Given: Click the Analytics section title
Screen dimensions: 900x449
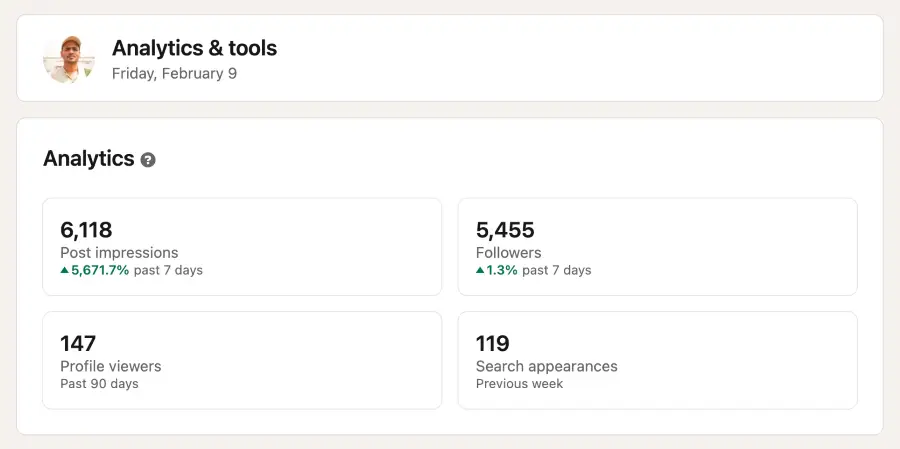Looking at the screenshot, I should [89, 158].
